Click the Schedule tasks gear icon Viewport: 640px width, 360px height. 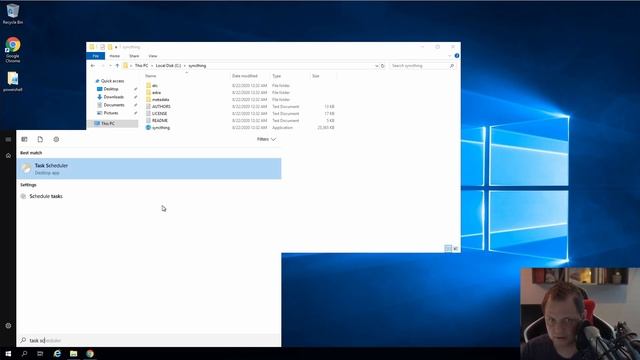23,196
